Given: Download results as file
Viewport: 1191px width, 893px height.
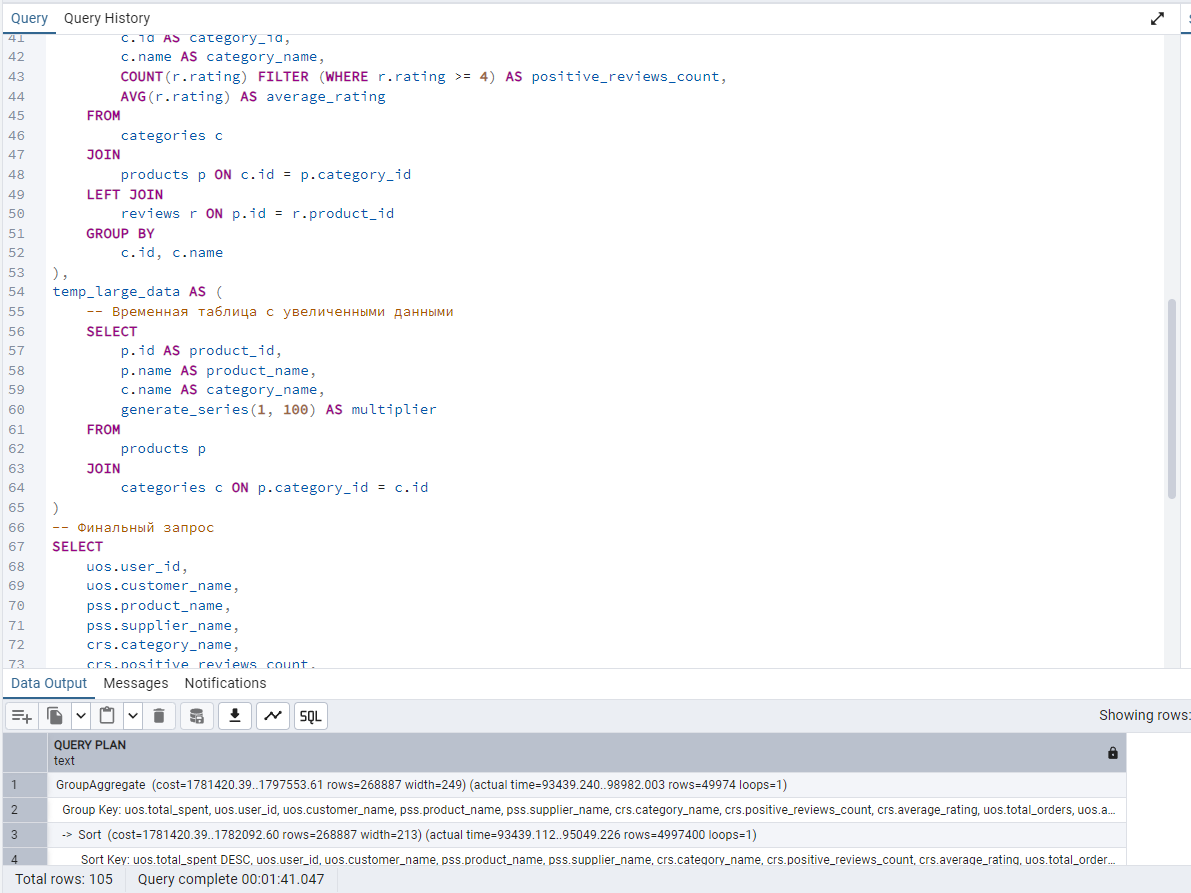Looking at the screenshot, I should [x=235, y=716].
